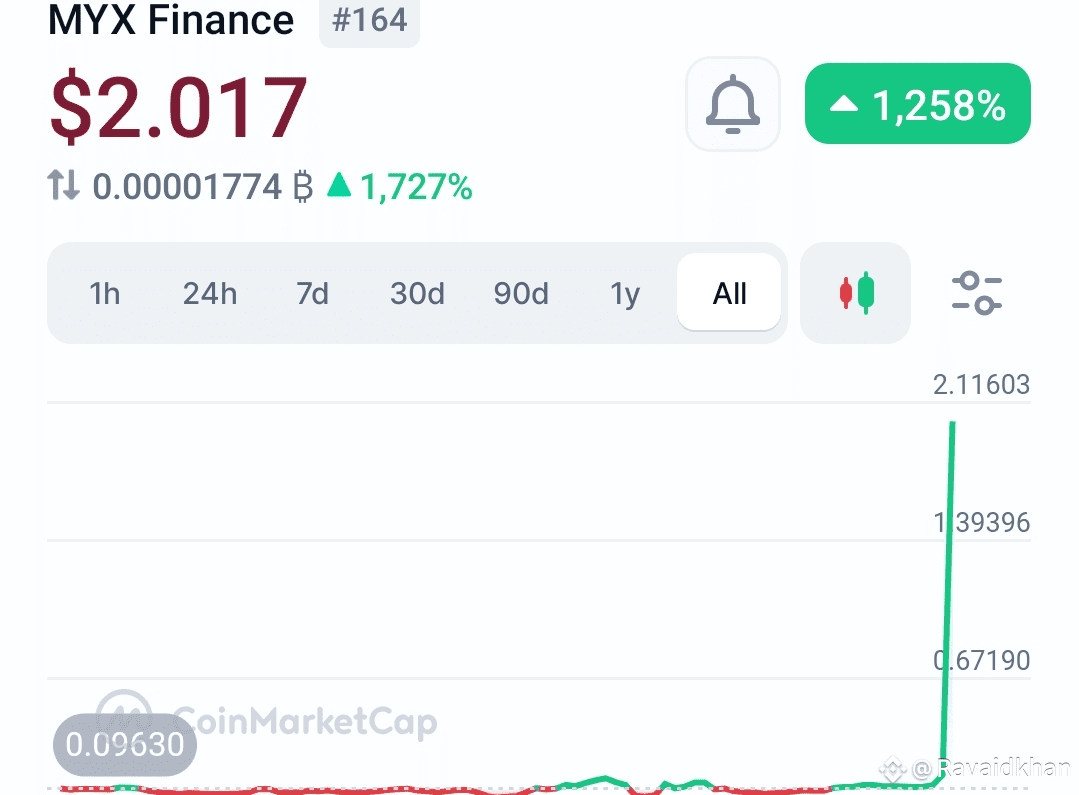Tap the green 1,258% change badge
This screenshot has width=1079, height=795.
point(917,104)
